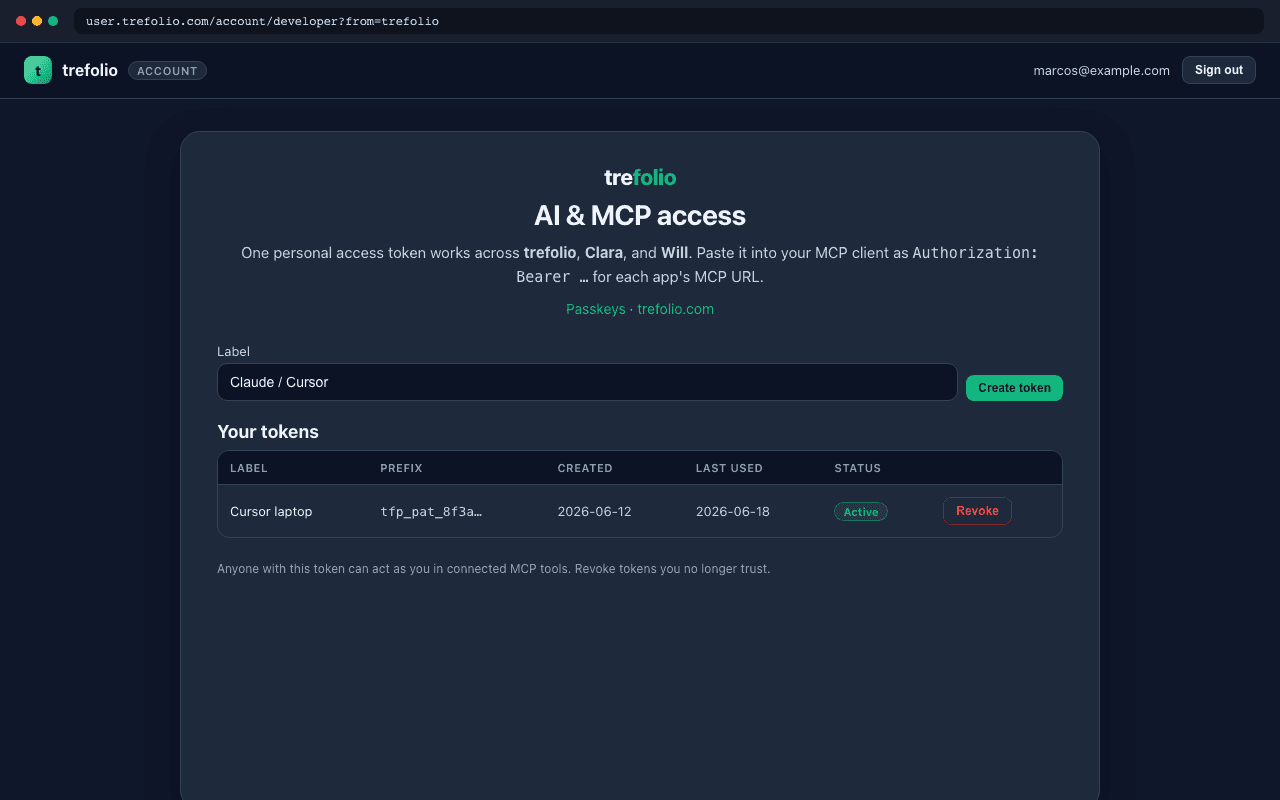Viewport: 1280px width, 800px height.
Task: Click the trefolio brand name in header
Action: pos(90,70)
